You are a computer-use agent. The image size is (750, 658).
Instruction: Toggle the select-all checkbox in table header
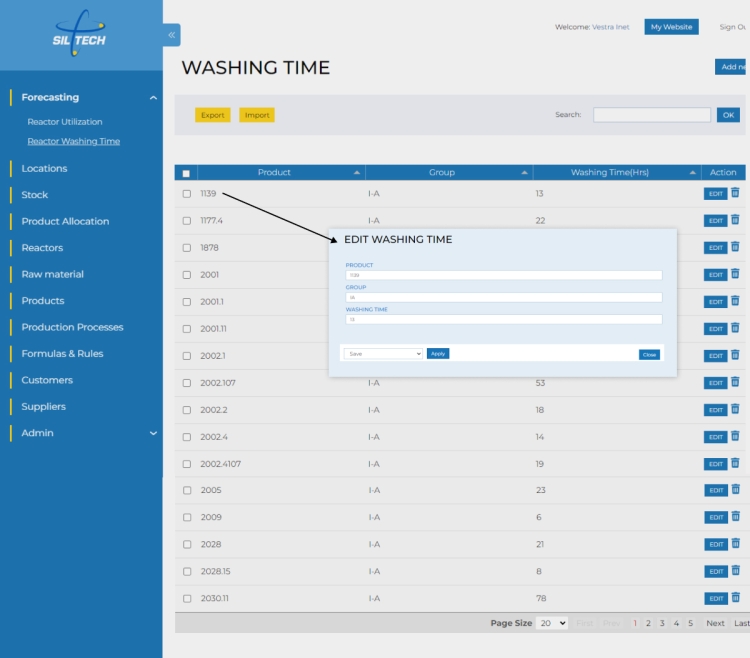186,173
